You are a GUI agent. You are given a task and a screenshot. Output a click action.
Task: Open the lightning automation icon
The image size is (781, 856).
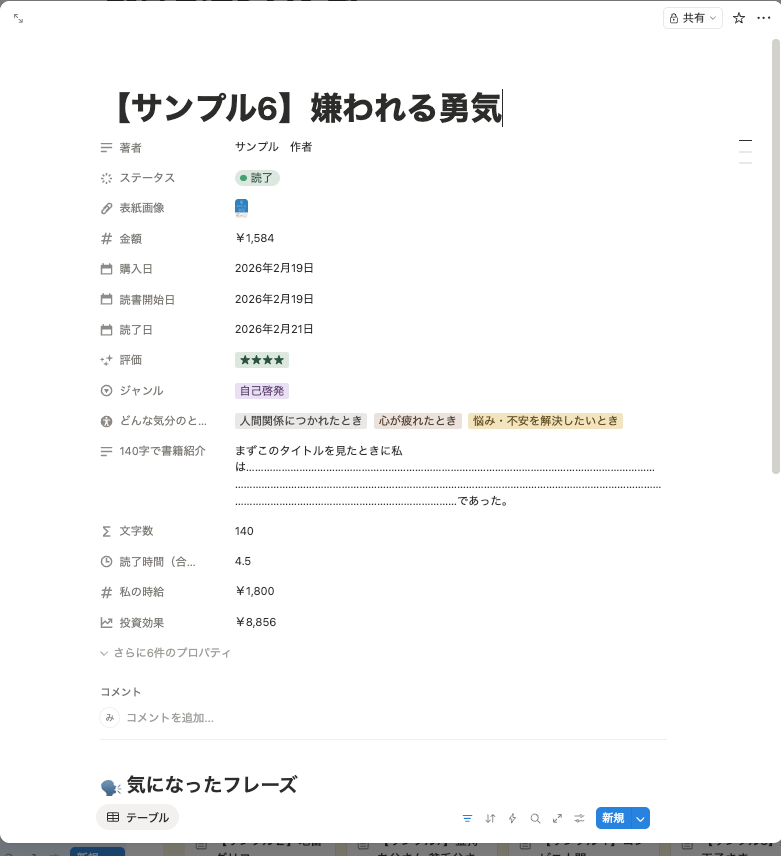[x=513, y=818]
